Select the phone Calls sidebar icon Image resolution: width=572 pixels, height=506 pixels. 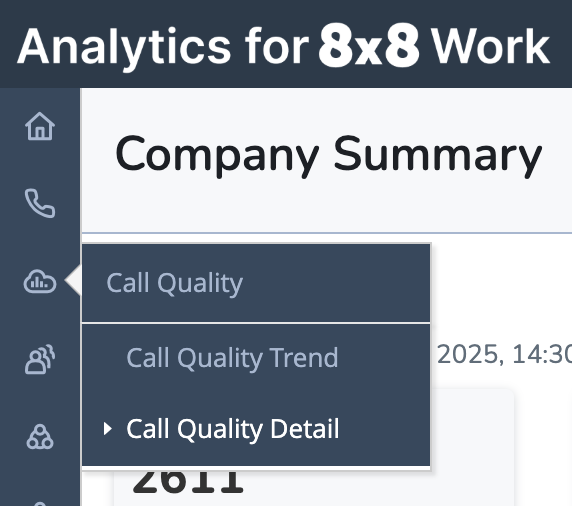point(40,203)
